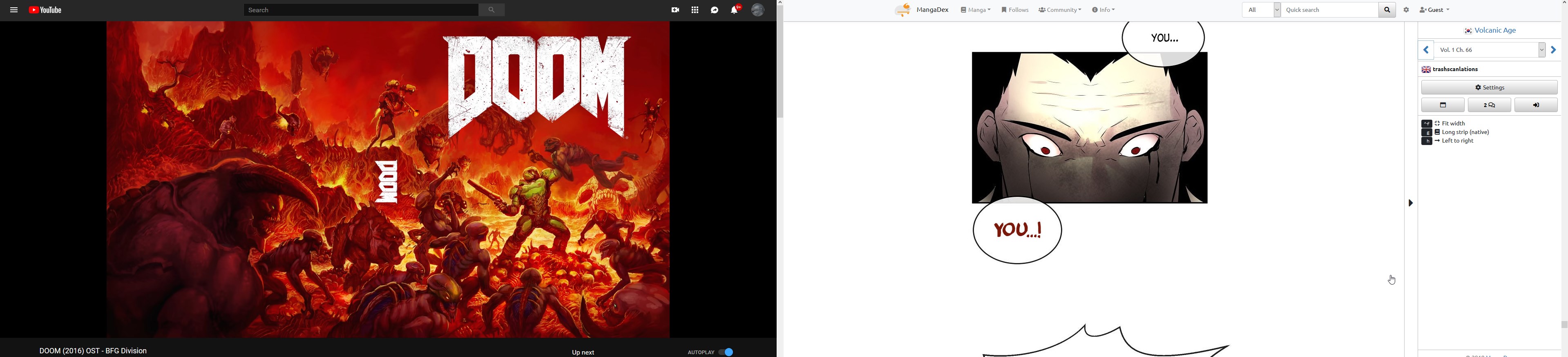Go to previous chapter with left arrow
1568x357 pixels.
1425,50
